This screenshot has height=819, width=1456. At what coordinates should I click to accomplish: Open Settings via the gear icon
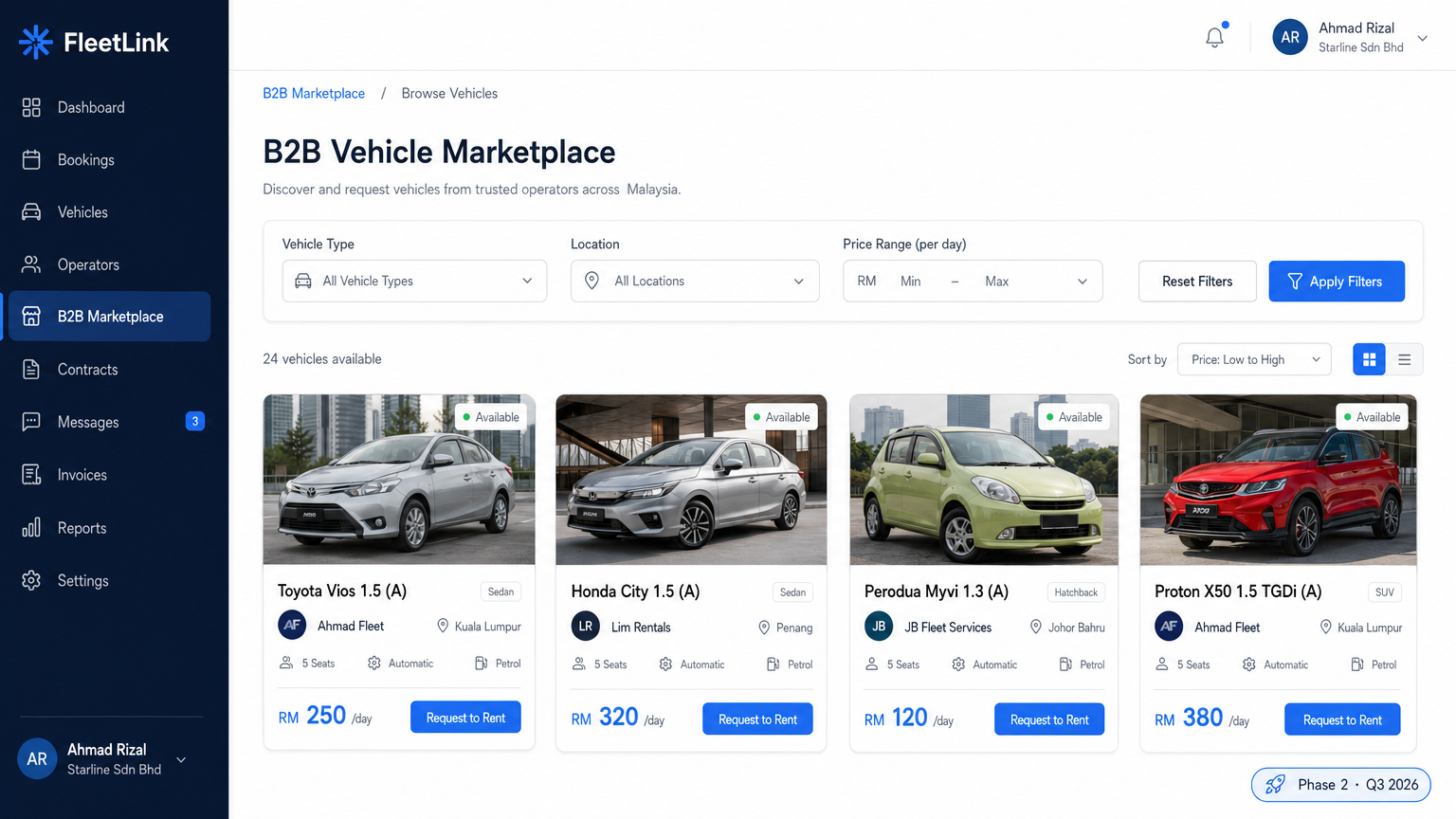(29, 580)
